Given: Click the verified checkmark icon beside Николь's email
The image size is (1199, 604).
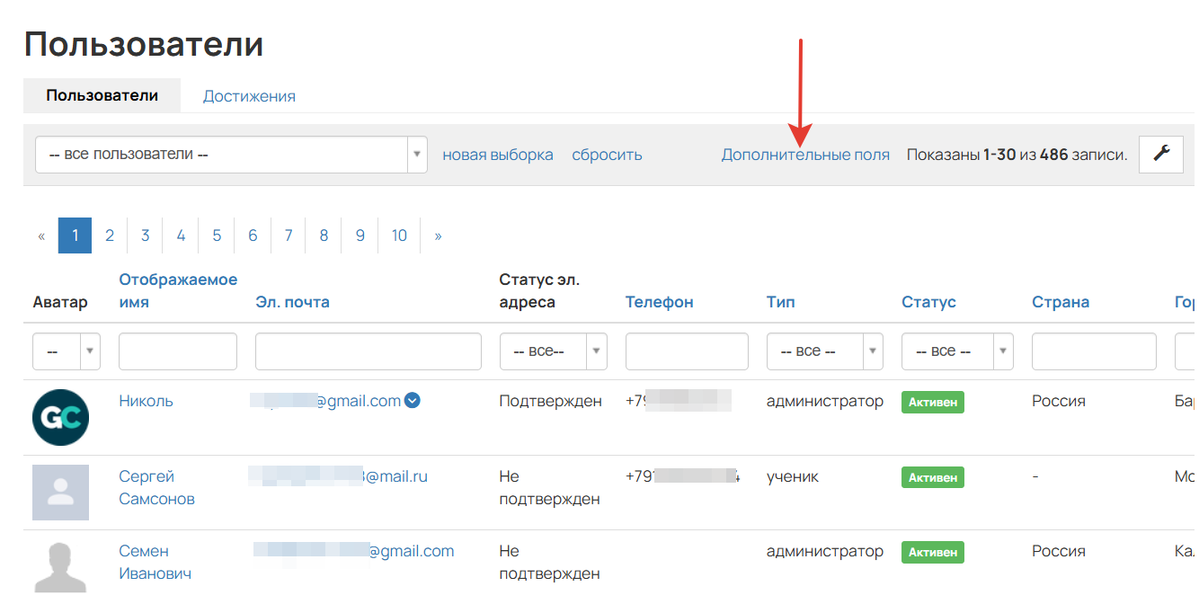Looking at the screenshot, I should tap(412, 401).
